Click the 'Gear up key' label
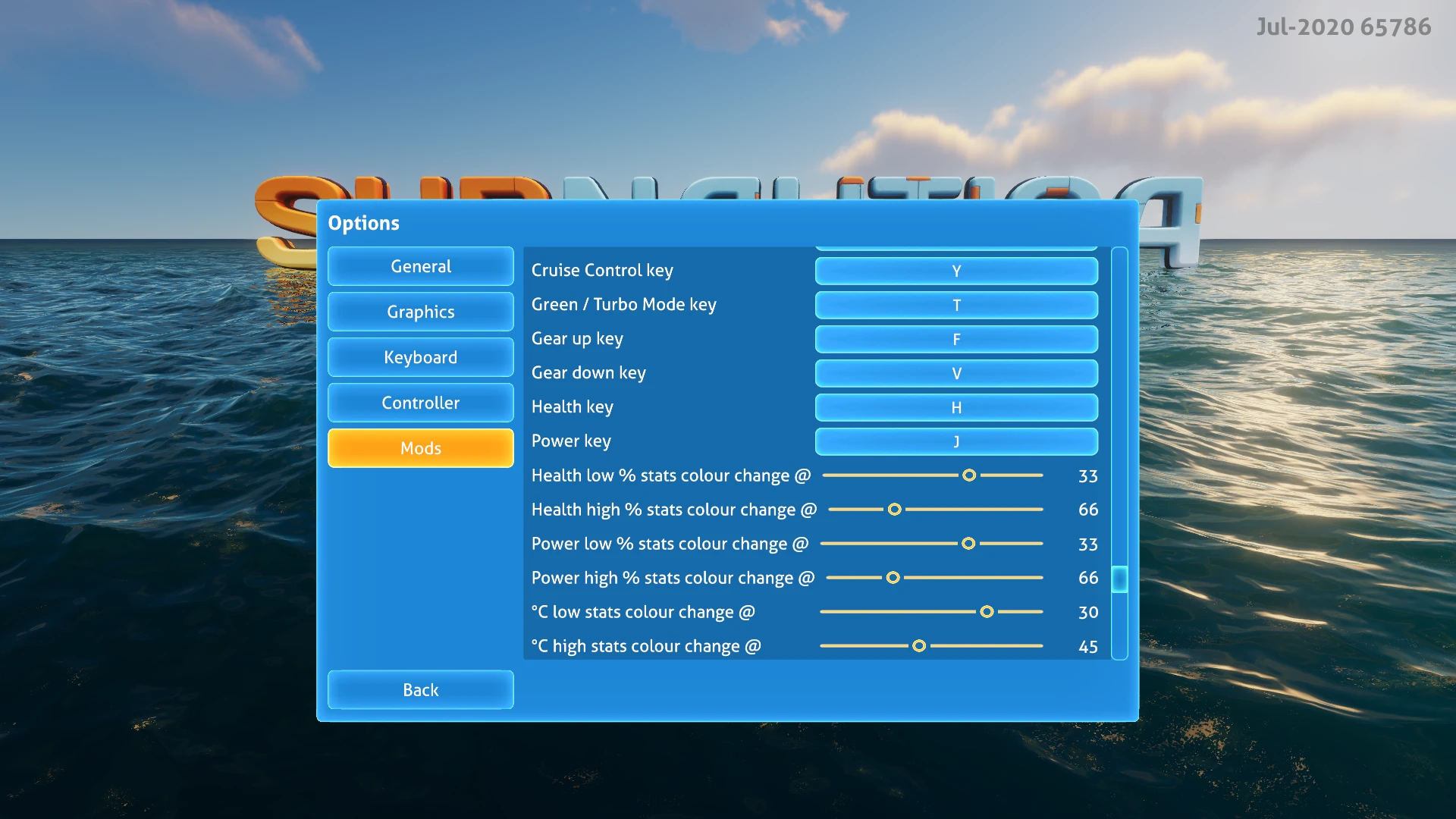This screenshot has width=1456, height=819. pos(577,339)
